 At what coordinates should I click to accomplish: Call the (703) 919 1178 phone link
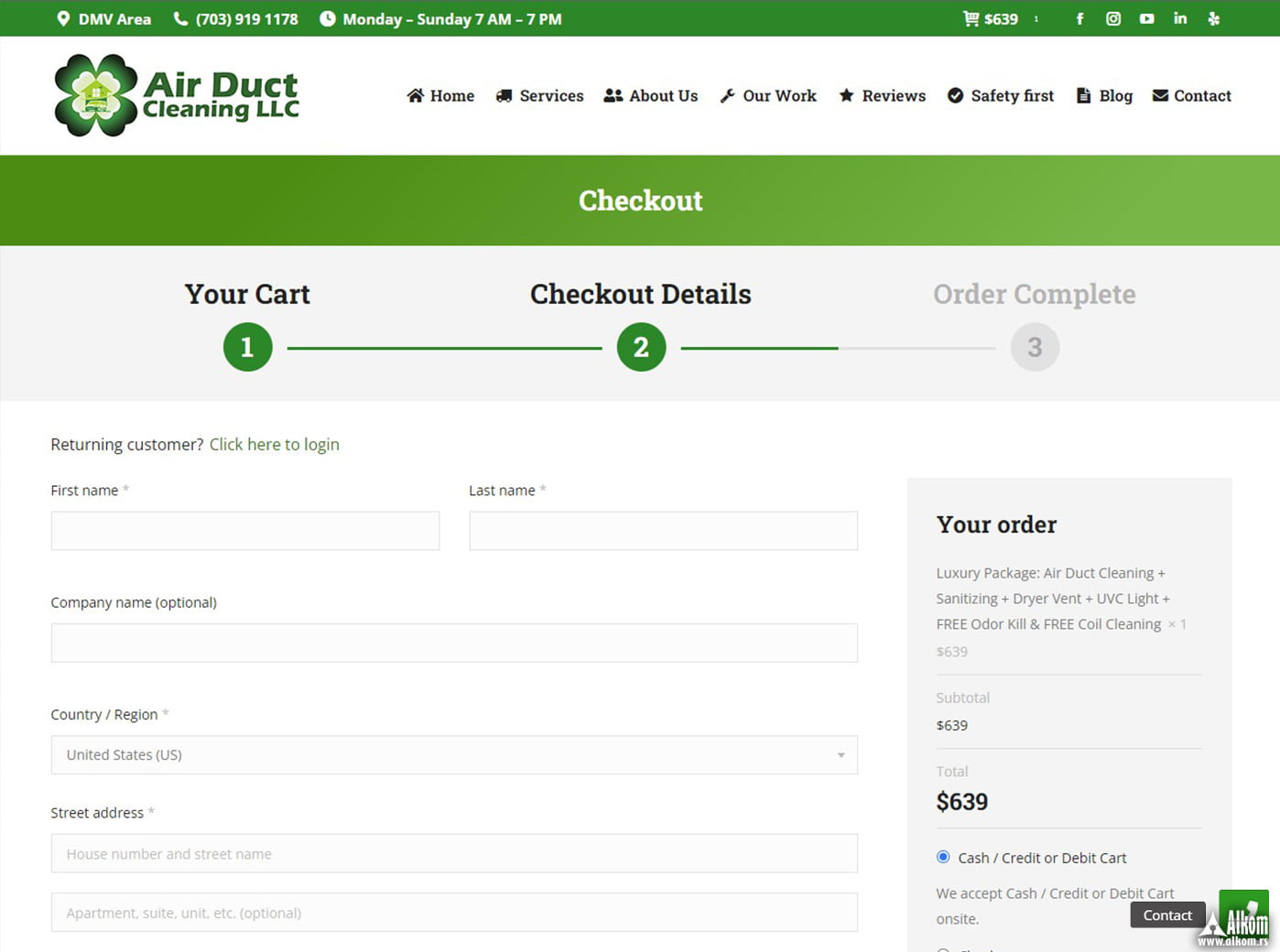pos(236,18)
